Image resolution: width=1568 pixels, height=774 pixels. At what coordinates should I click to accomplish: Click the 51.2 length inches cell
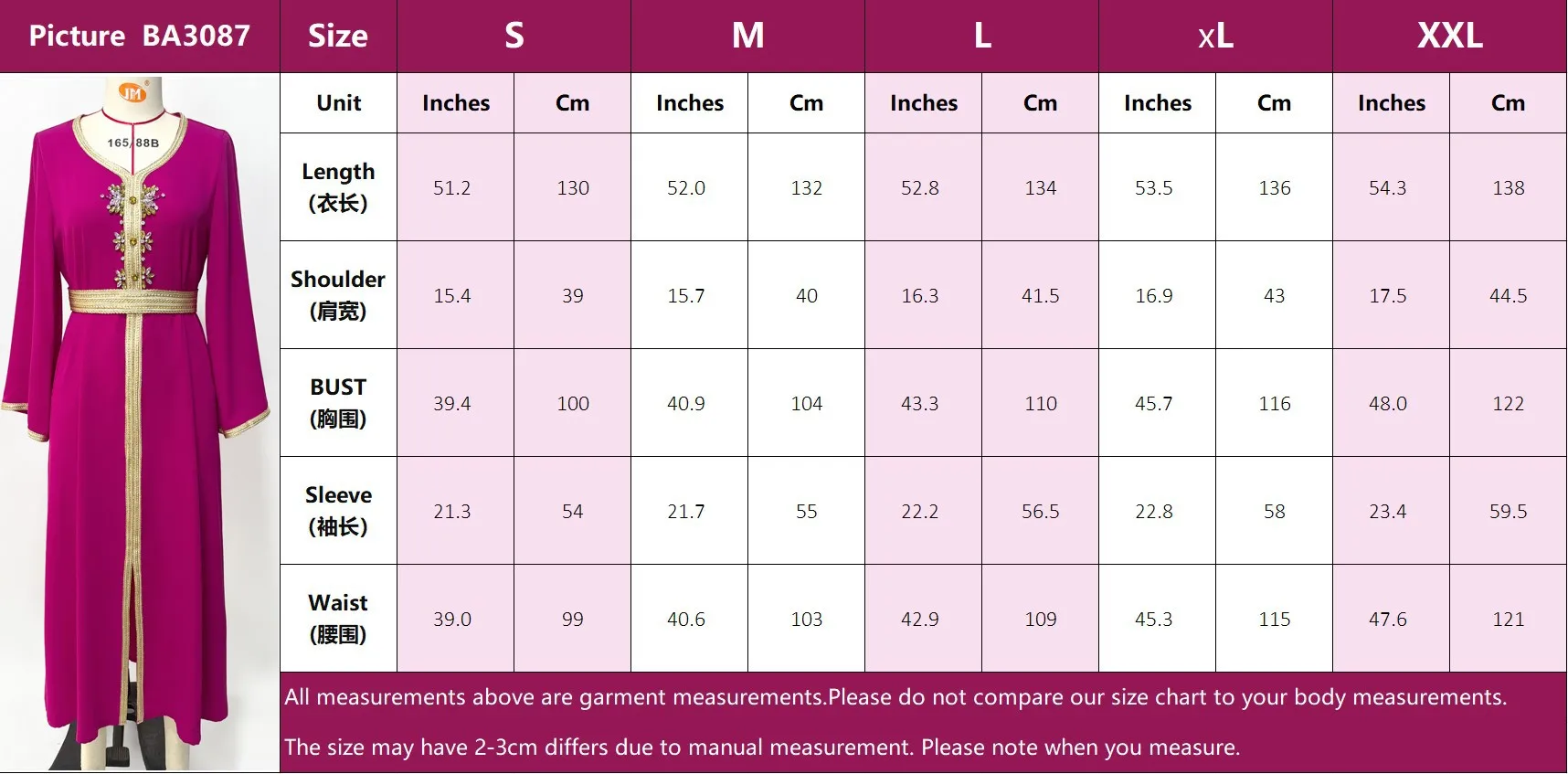[x=452, y=188]
